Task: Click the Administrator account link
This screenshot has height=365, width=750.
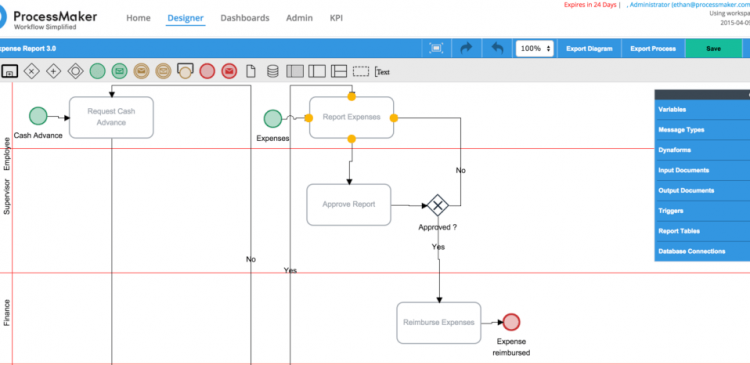Action: [x=690, y=5]
